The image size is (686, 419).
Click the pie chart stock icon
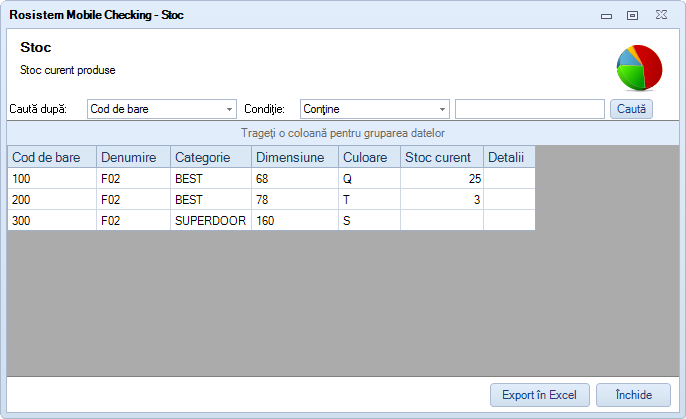tap(639, 68)
